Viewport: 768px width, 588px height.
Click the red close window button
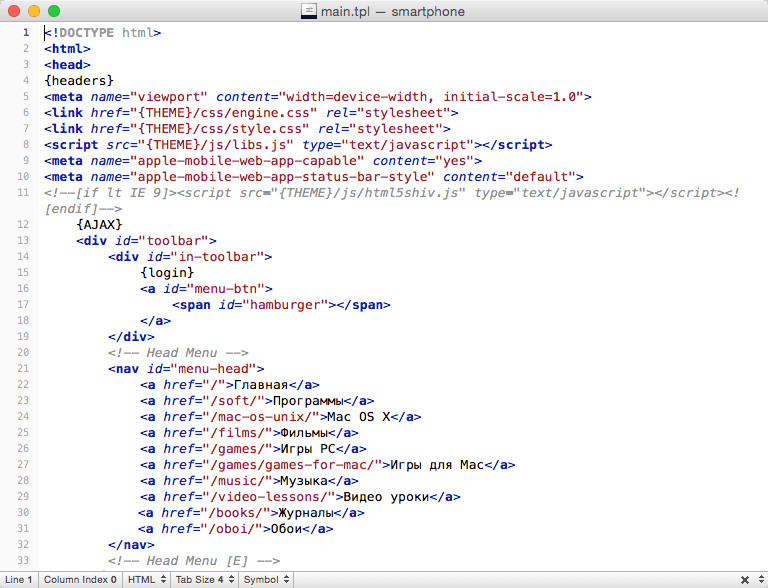click(x=14, y=11)
